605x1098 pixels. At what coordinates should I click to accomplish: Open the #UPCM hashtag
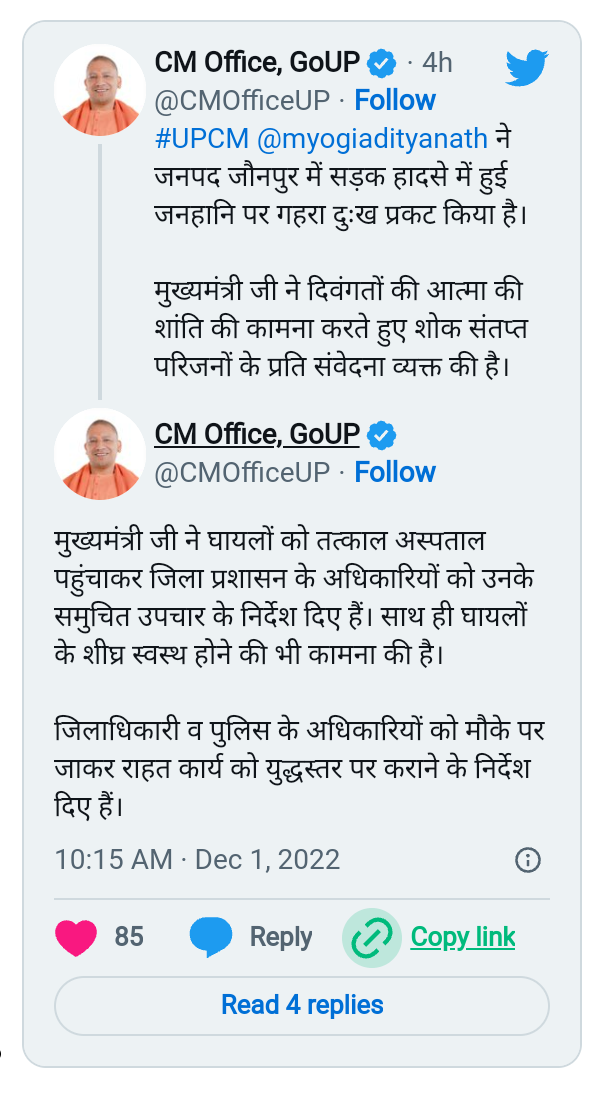coord(202,139)
